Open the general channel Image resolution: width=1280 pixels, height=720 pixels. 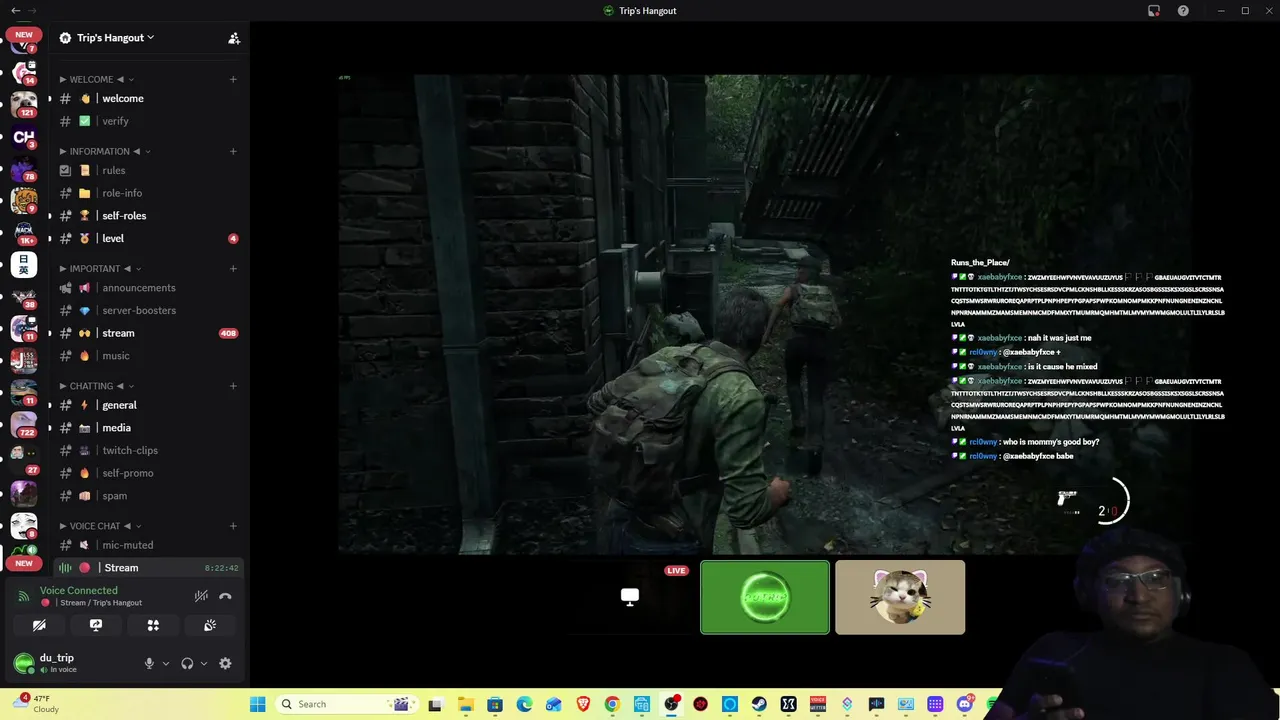149,405
